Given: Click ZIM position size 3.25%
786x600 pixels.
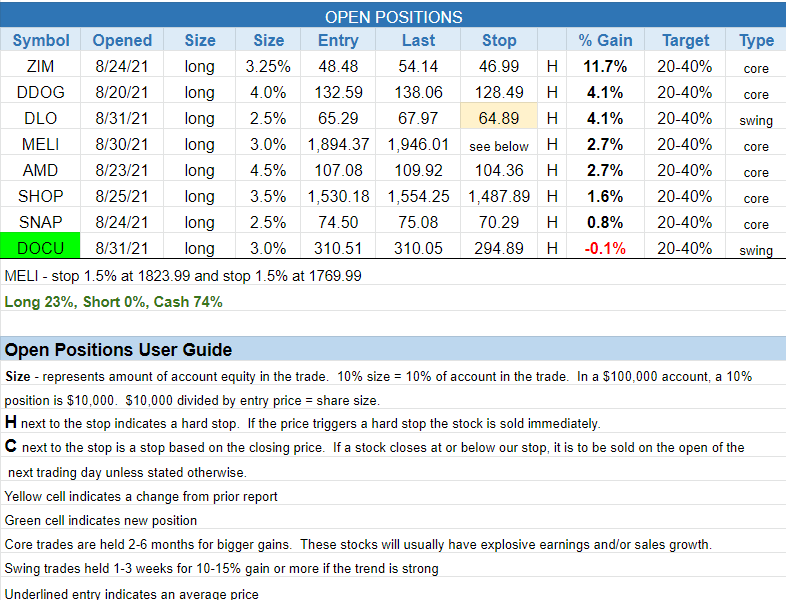Looking at the screenshot, I should (x=268, y=66).
